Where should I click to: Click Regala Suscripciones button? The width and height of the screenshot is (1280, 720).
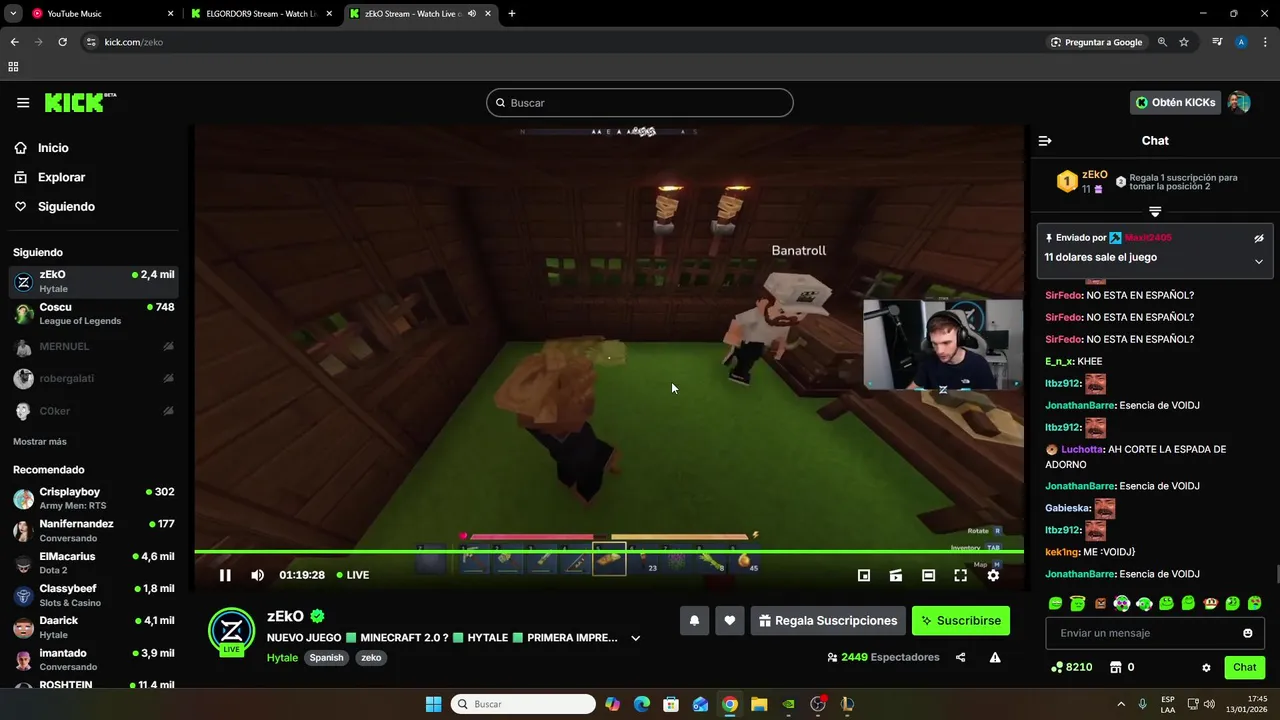pos(828,621)
